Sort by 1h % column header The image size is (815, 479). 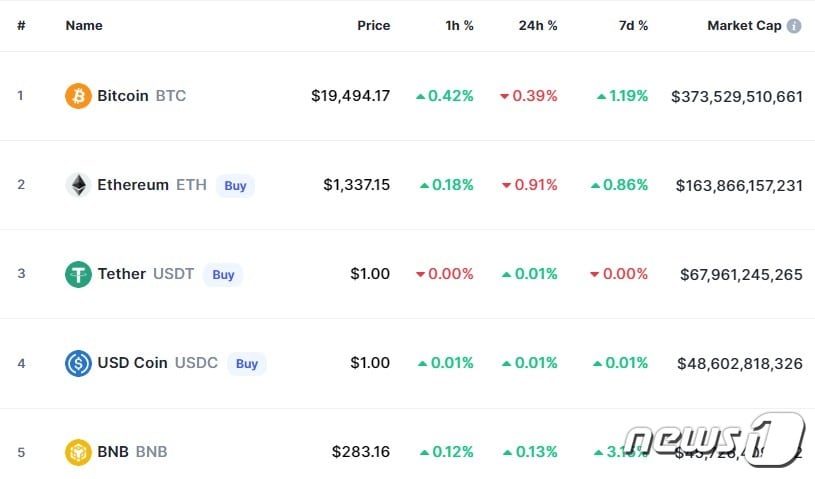459,26
